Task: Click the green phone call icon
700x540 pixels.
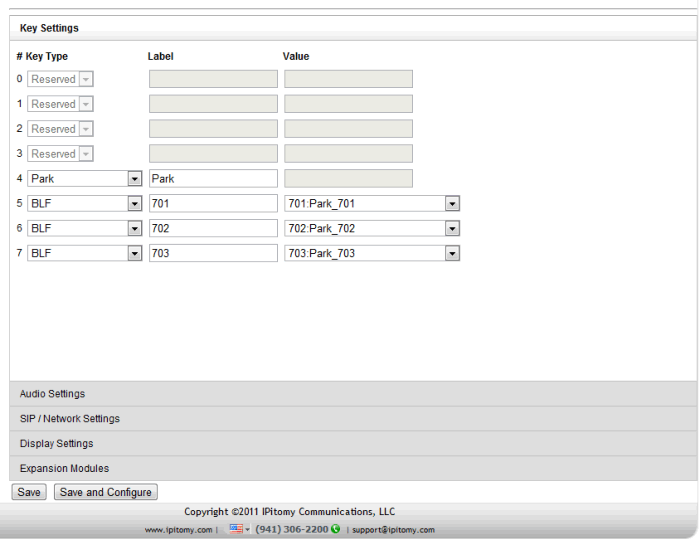Action: 335,529
